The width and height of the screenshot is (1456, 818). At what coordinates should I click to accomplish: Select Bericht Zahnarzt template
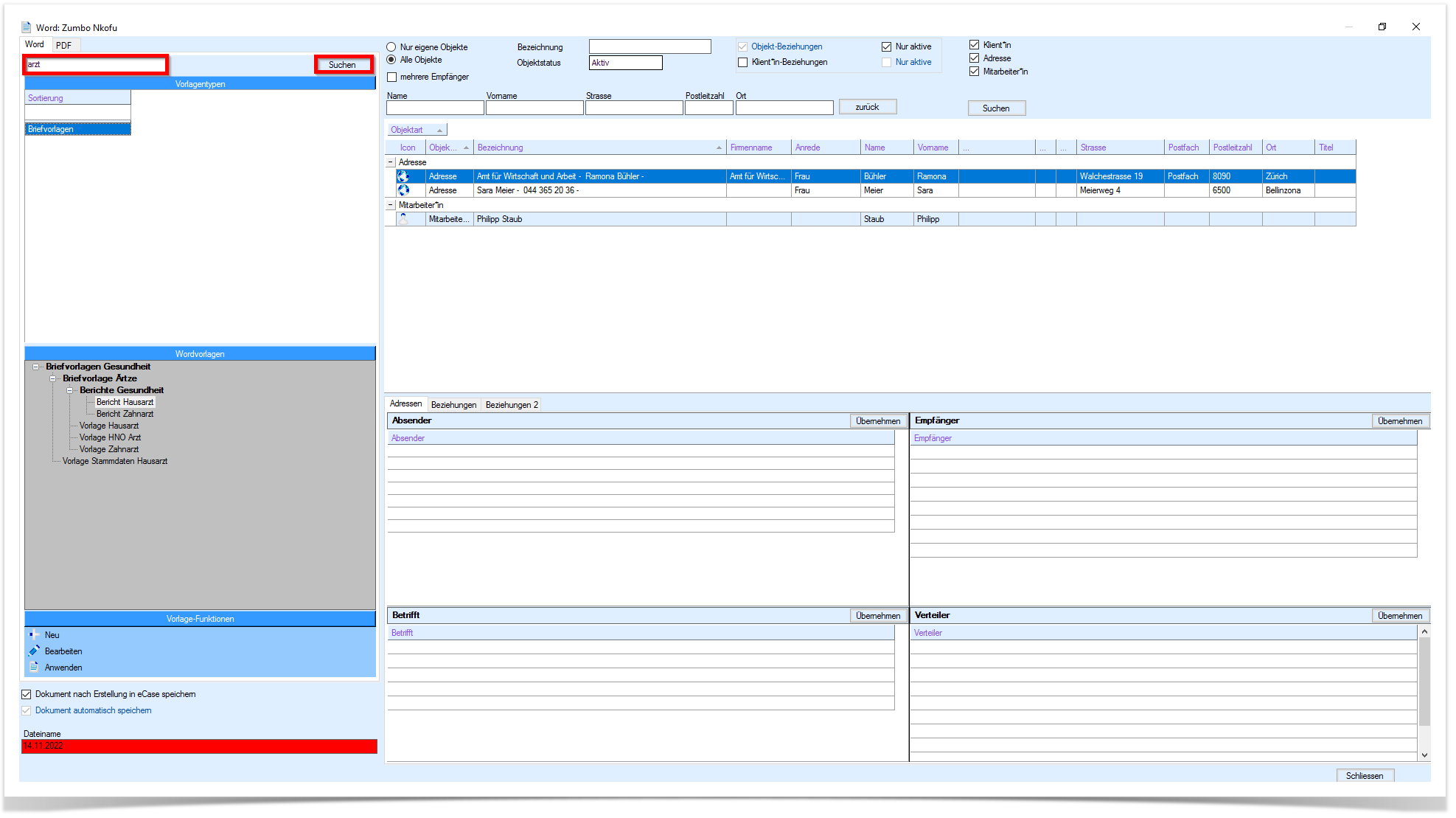[125, 414]
